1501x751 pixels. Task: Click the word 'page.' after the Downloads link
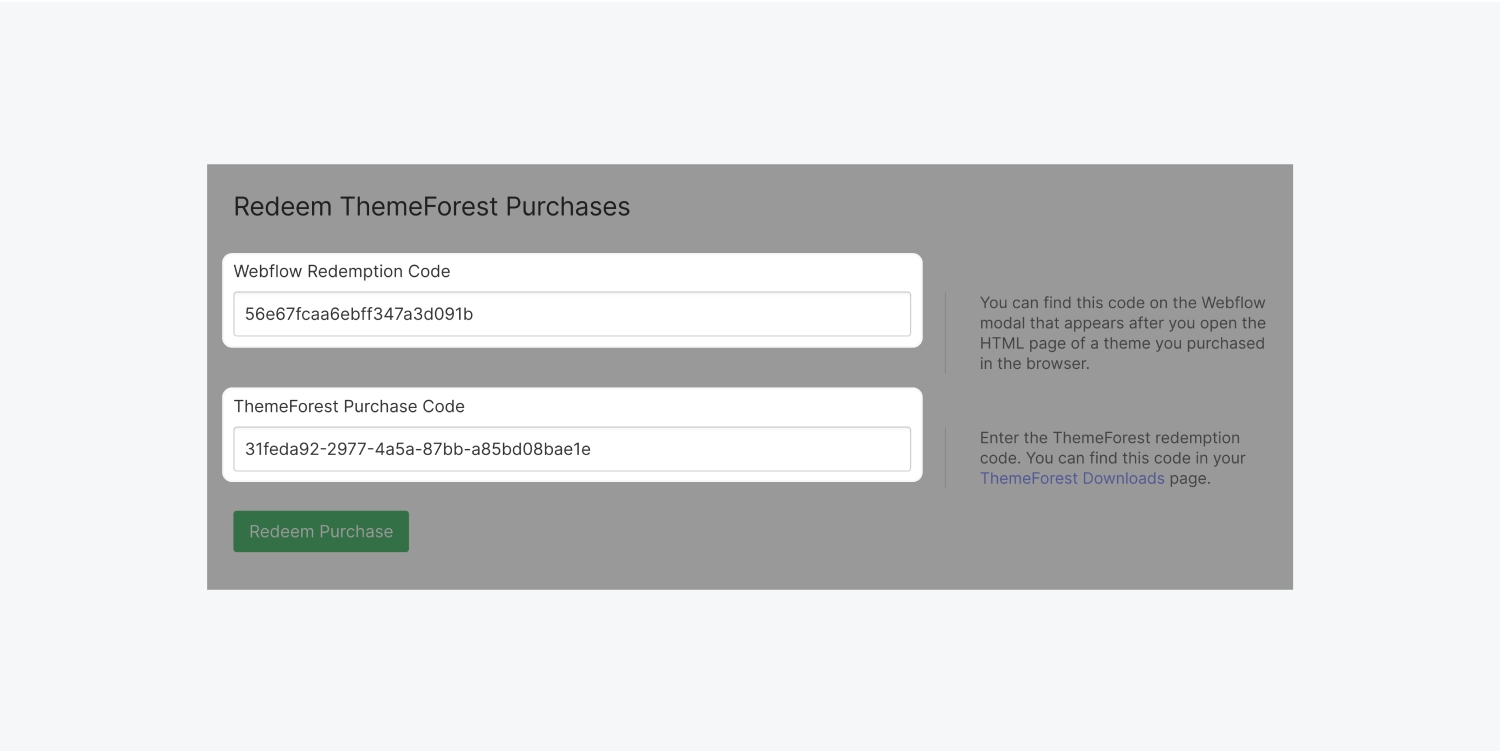point(1190,478)
